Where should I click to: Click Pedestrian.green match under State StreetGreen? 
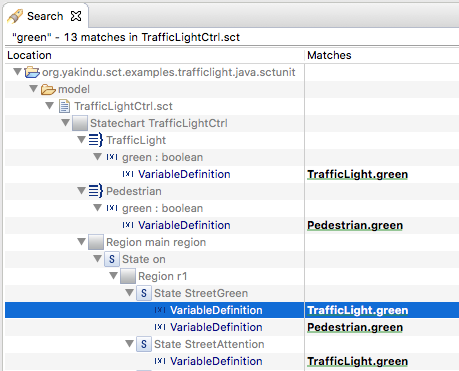[355, 327]
